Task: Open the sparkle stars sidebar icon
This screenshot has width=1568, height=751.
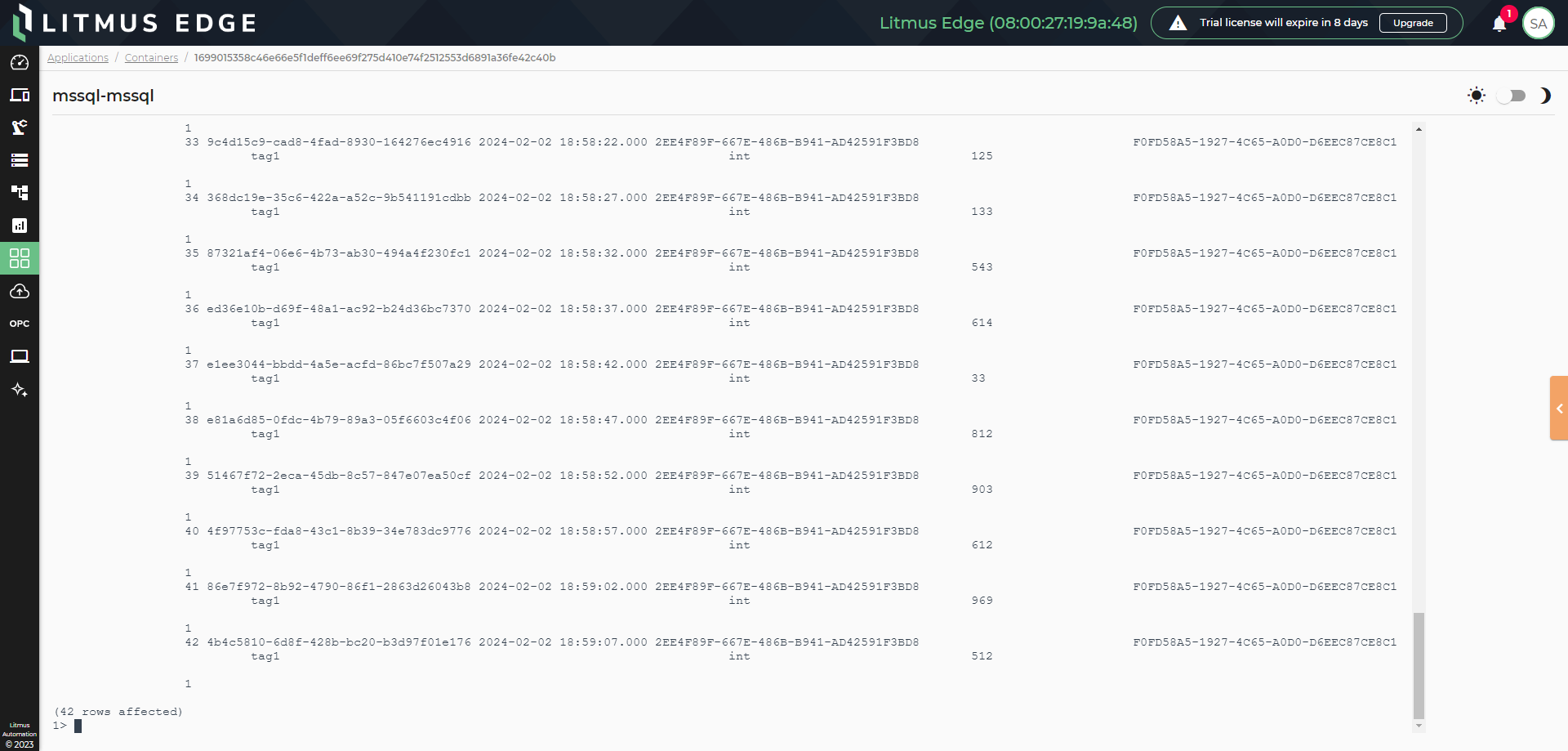Action: [20, 390]
